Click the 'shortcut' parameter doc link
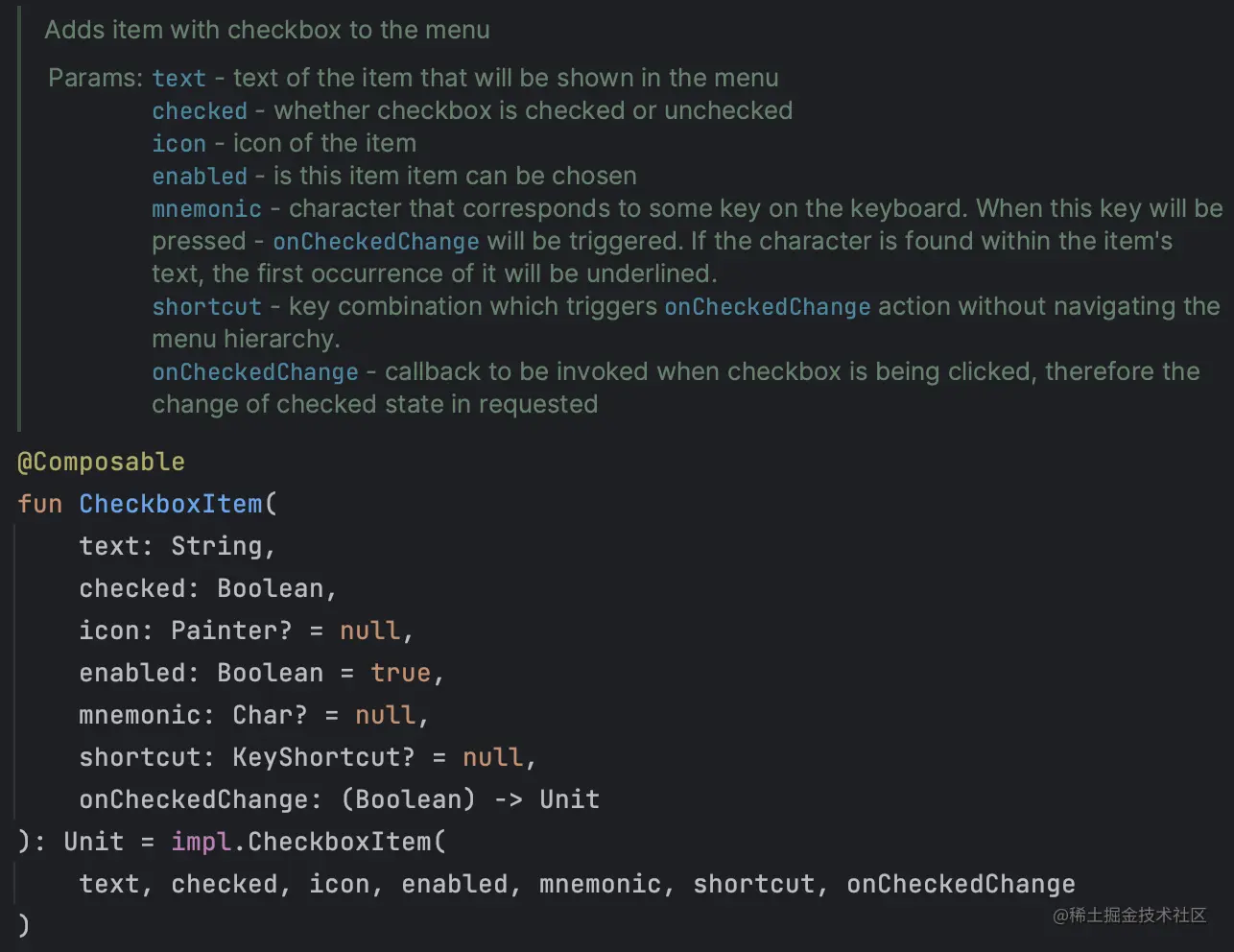The image size is (1234, 952). click(206, 307)
